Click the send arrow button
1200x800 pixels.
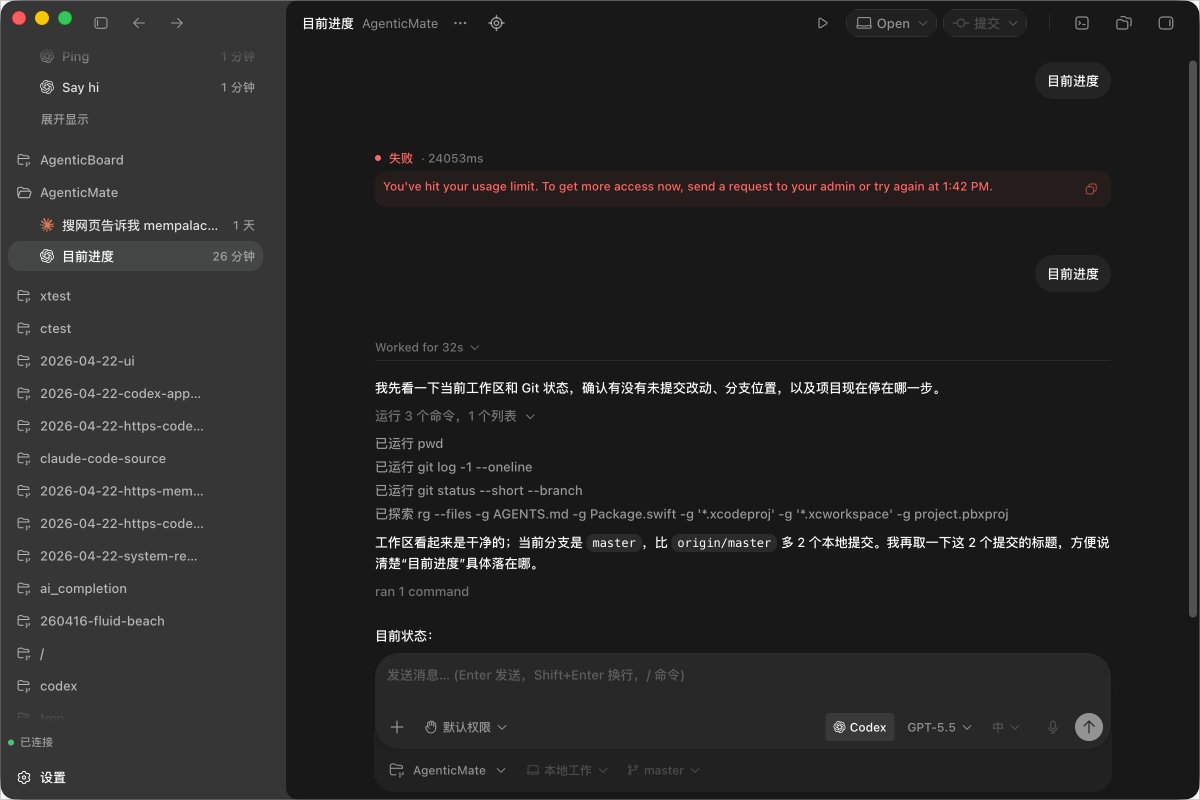1088,727
